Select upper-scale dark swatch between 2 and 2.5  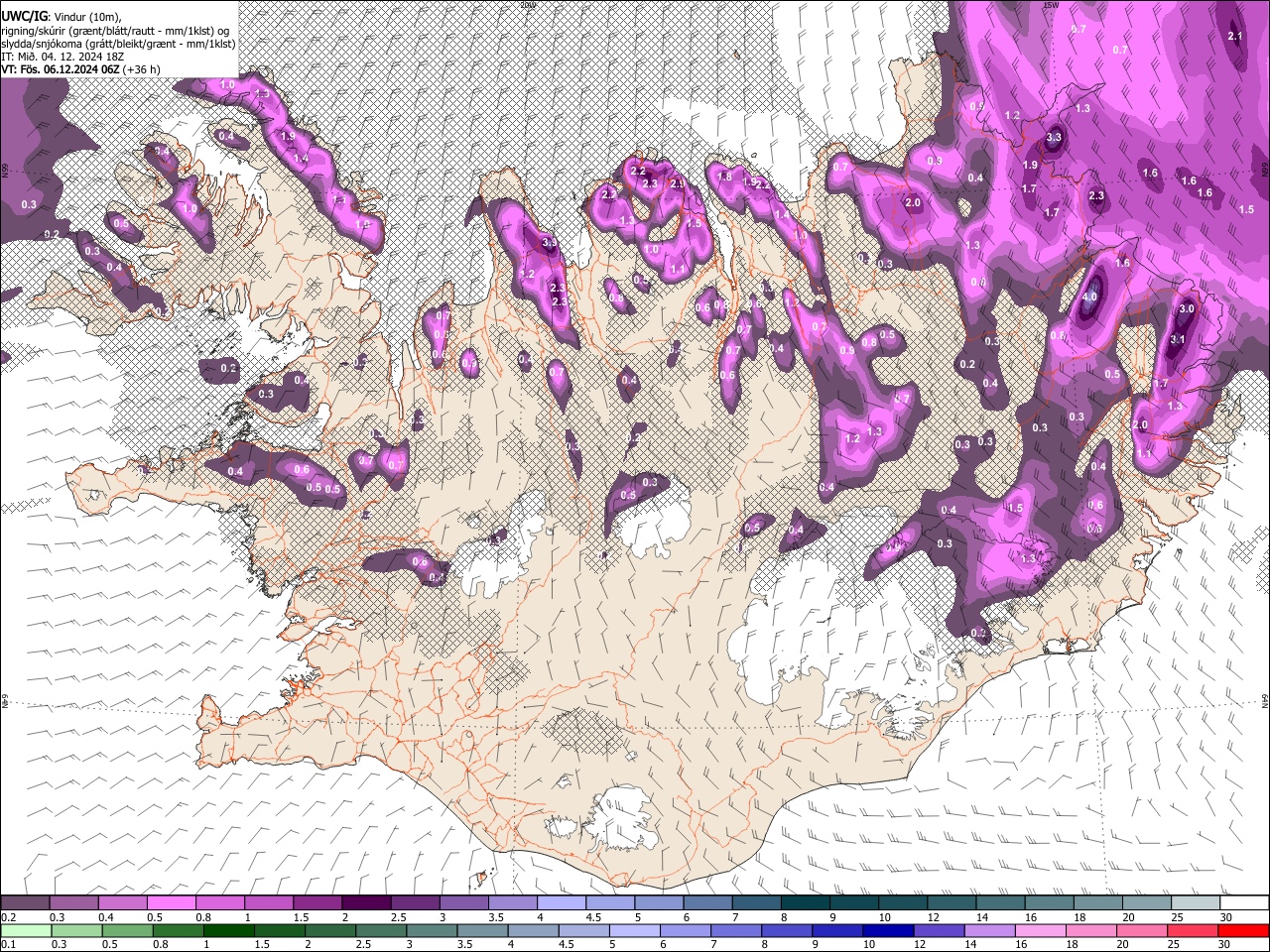pyautogui.click(x=366, y=903)
